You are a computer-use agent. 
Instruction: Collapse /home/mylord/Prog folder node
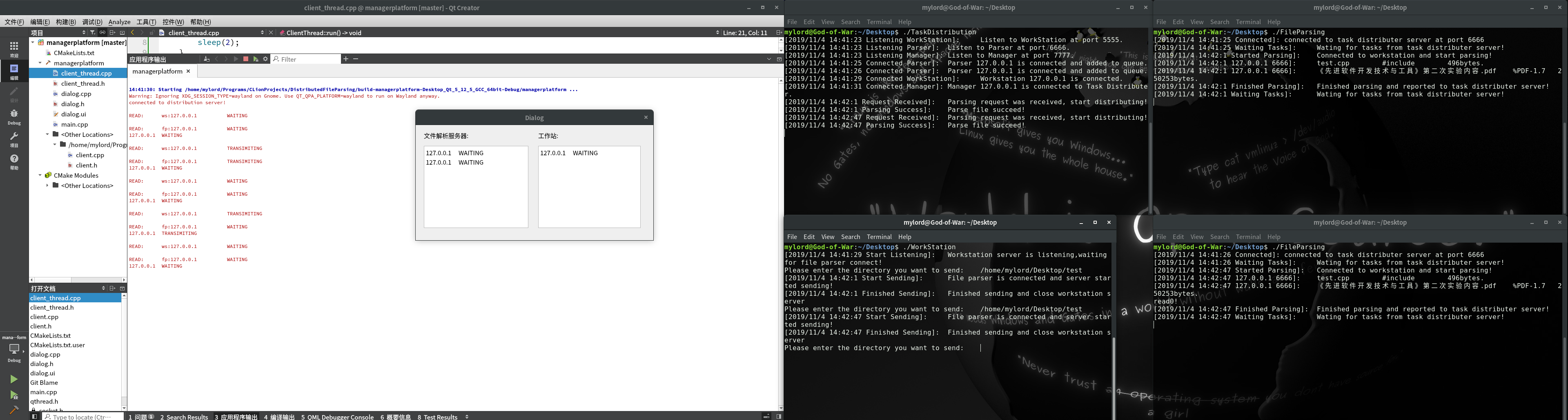(x=55, y=145)
